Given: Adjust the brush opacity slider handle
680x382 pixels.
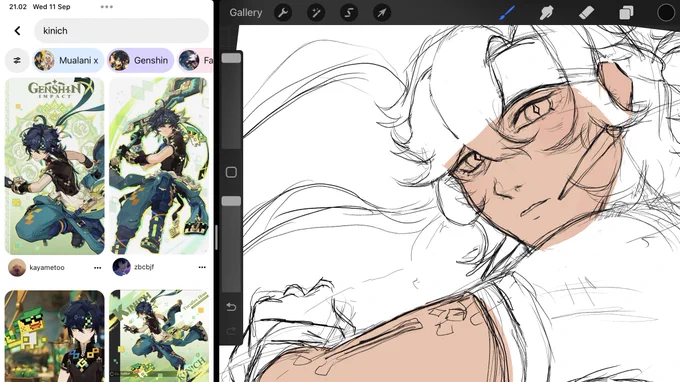Looking at the screenshot, I should pos(231,201).
